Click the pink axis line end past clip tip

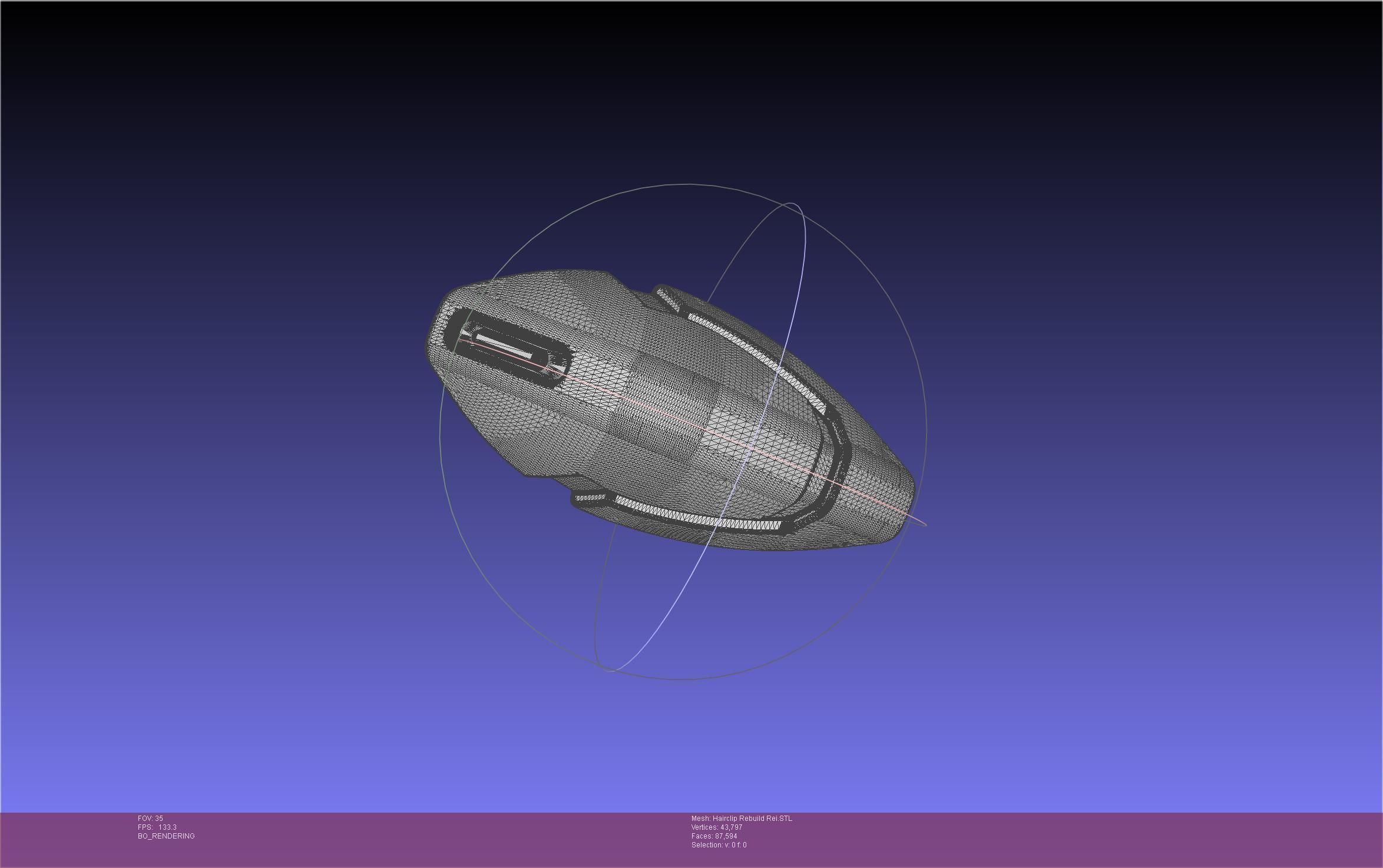tap(925, 524)
